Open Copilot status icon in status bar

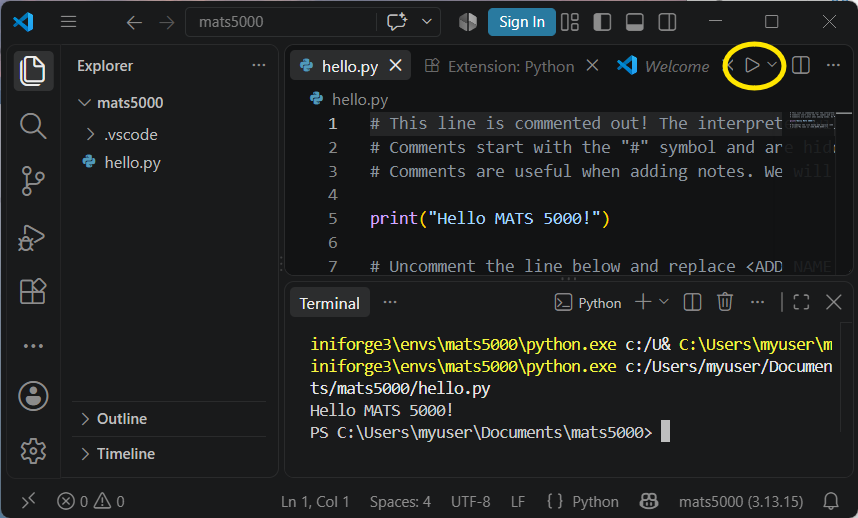(649, 501)
